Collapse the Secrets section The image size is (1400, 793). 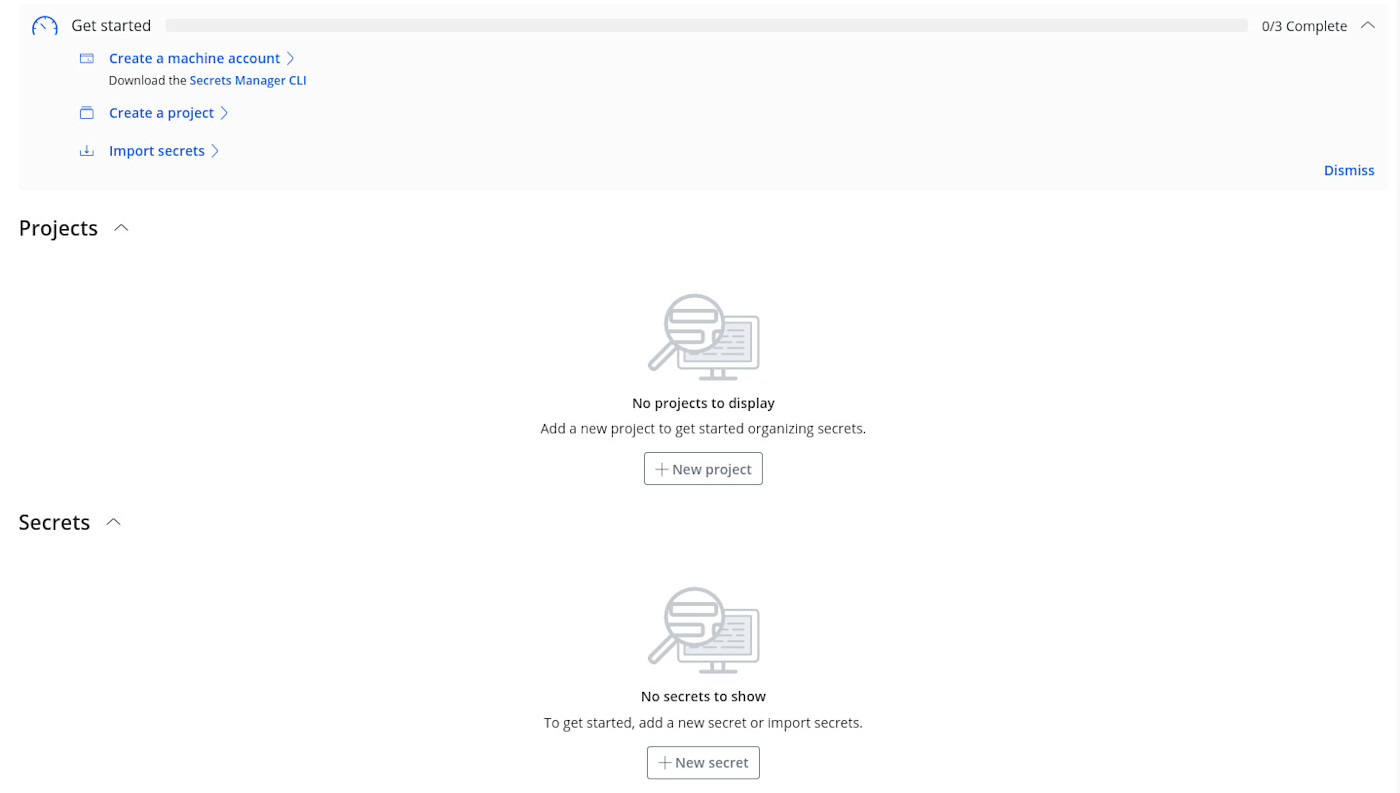(112, 521)
